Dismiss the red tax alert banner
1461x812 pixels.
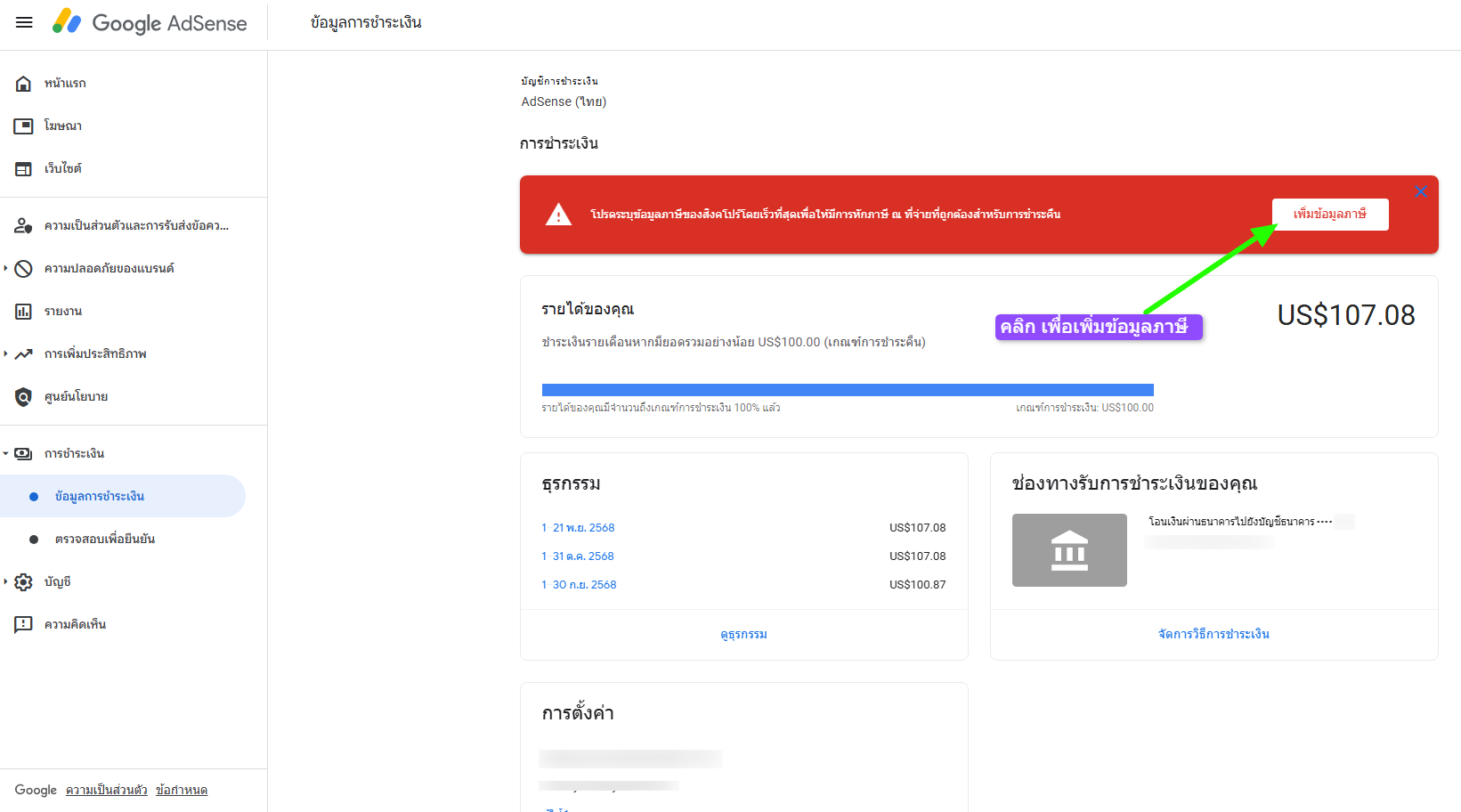tap(1421, 191)
